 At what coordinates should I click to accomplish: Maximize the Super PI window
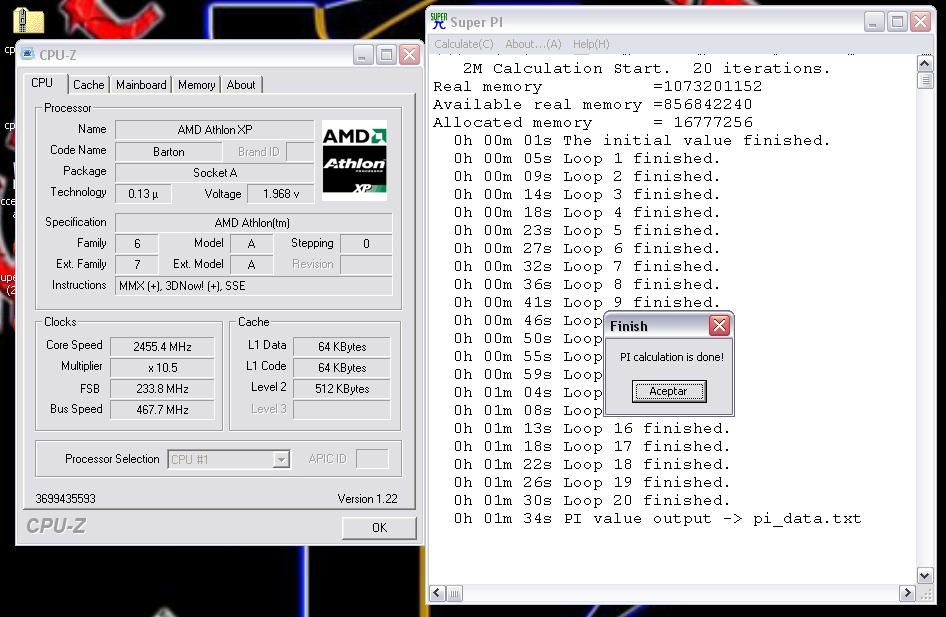897,21
